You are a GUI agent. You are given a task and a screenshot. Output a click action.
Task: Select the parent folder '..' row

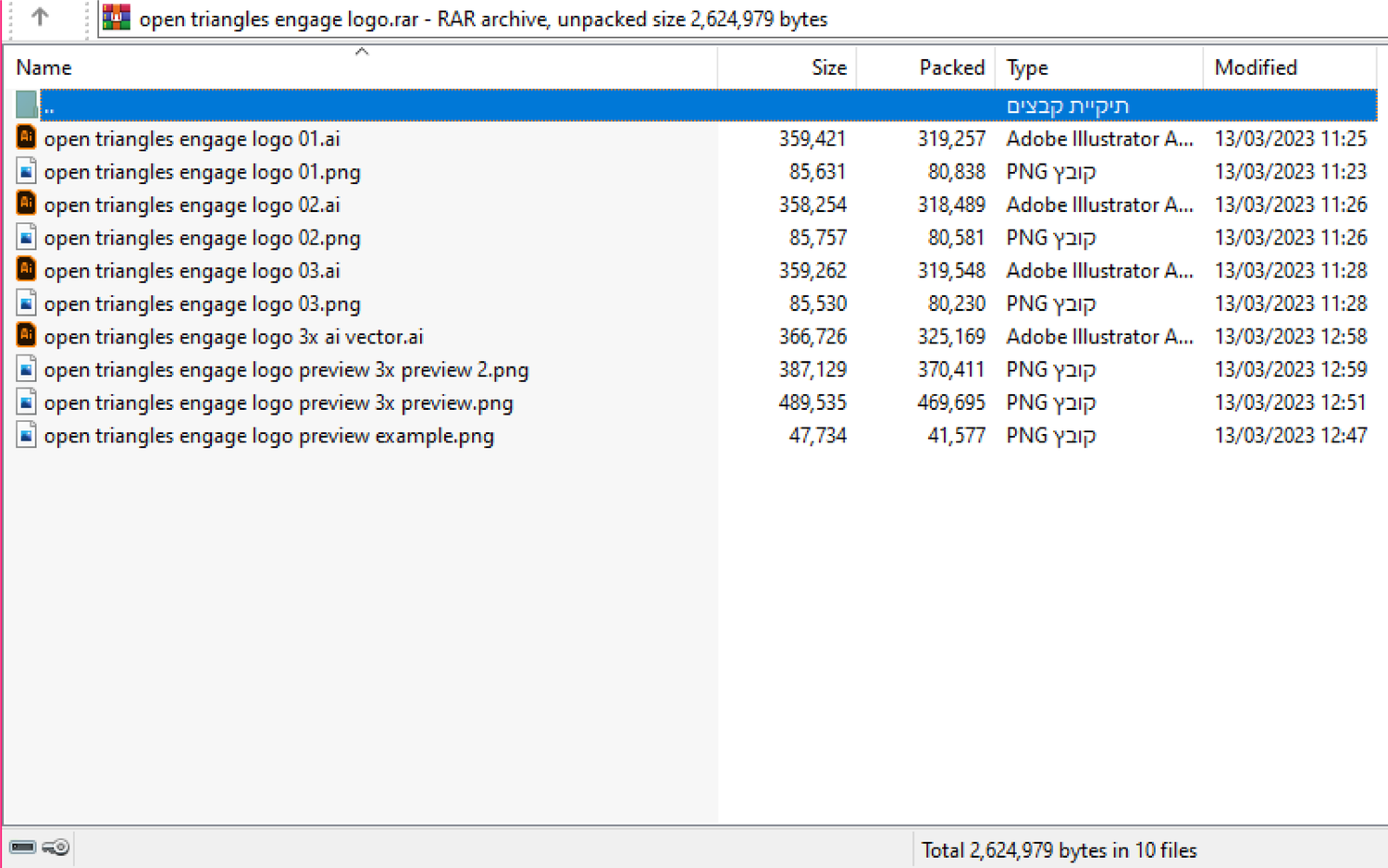click(370, 105)
